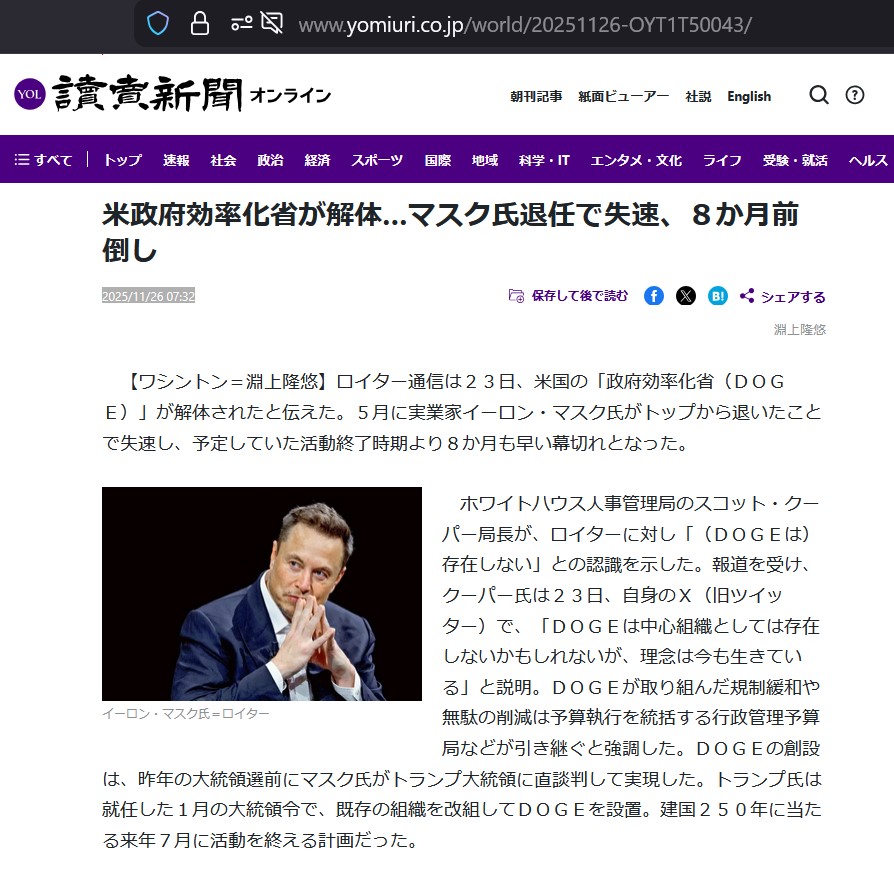Bookmark article with Hatena B! icon
The image size is (894, 880).
pos(718,296)
